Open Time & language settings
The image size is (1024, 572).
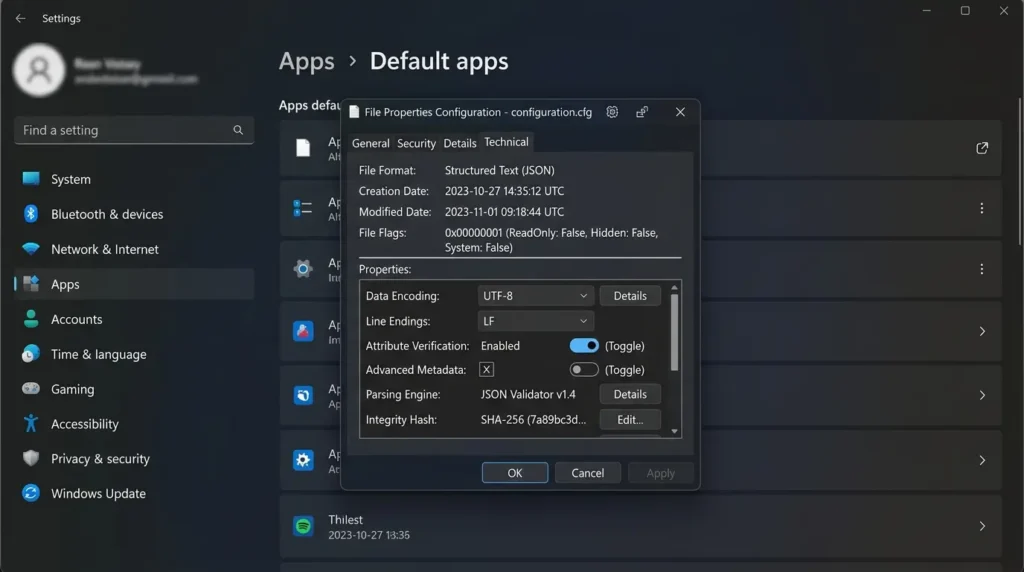[x=134, y=354]
